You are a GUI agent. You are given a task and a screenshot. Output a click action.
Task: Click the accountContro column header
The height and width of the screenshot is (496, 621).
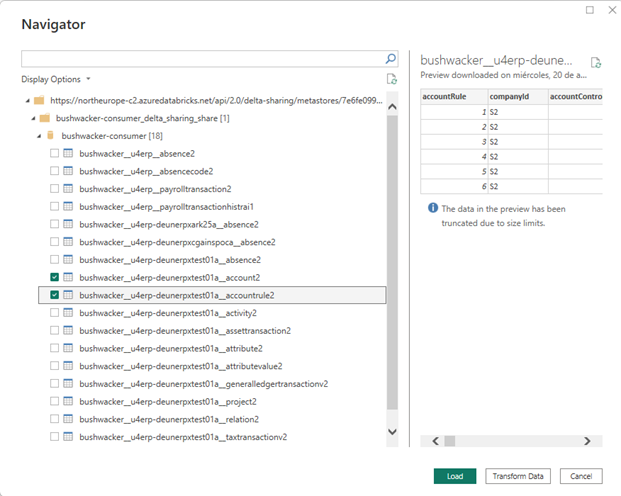[x=575, y=96]
